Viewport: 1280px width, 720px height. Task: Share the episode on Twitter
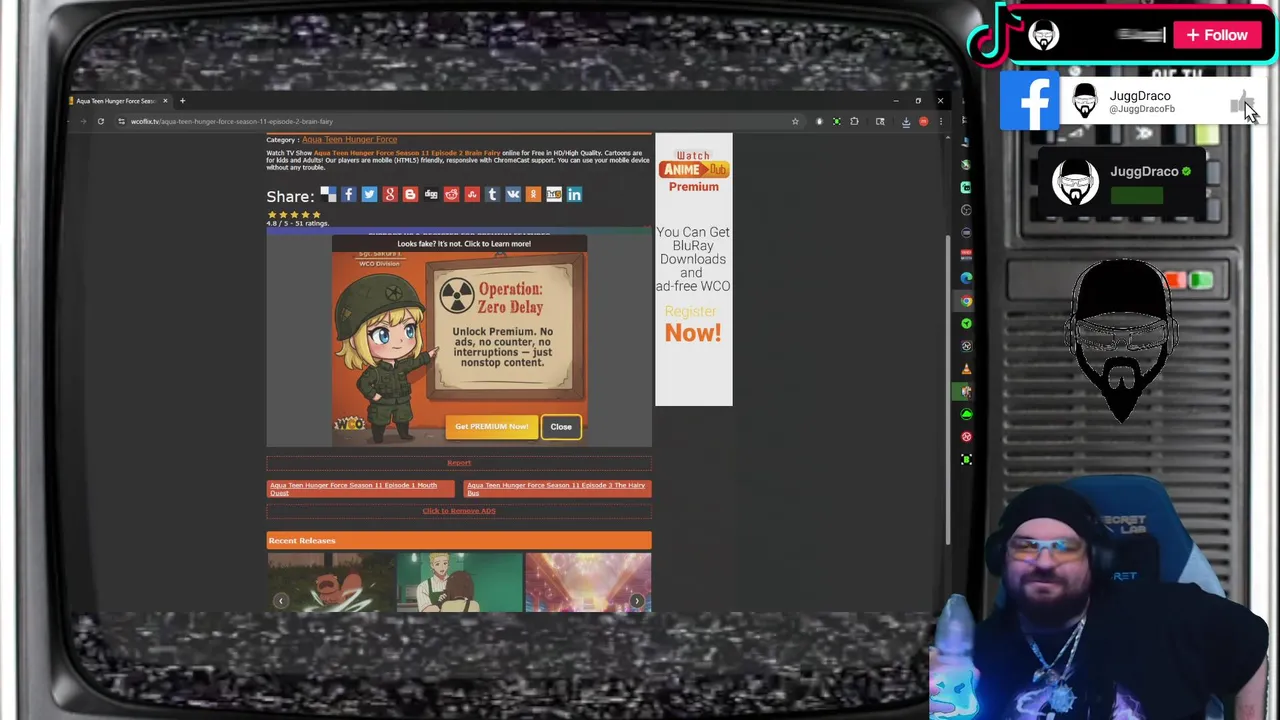pyautogui.click(x=369, y=195)
